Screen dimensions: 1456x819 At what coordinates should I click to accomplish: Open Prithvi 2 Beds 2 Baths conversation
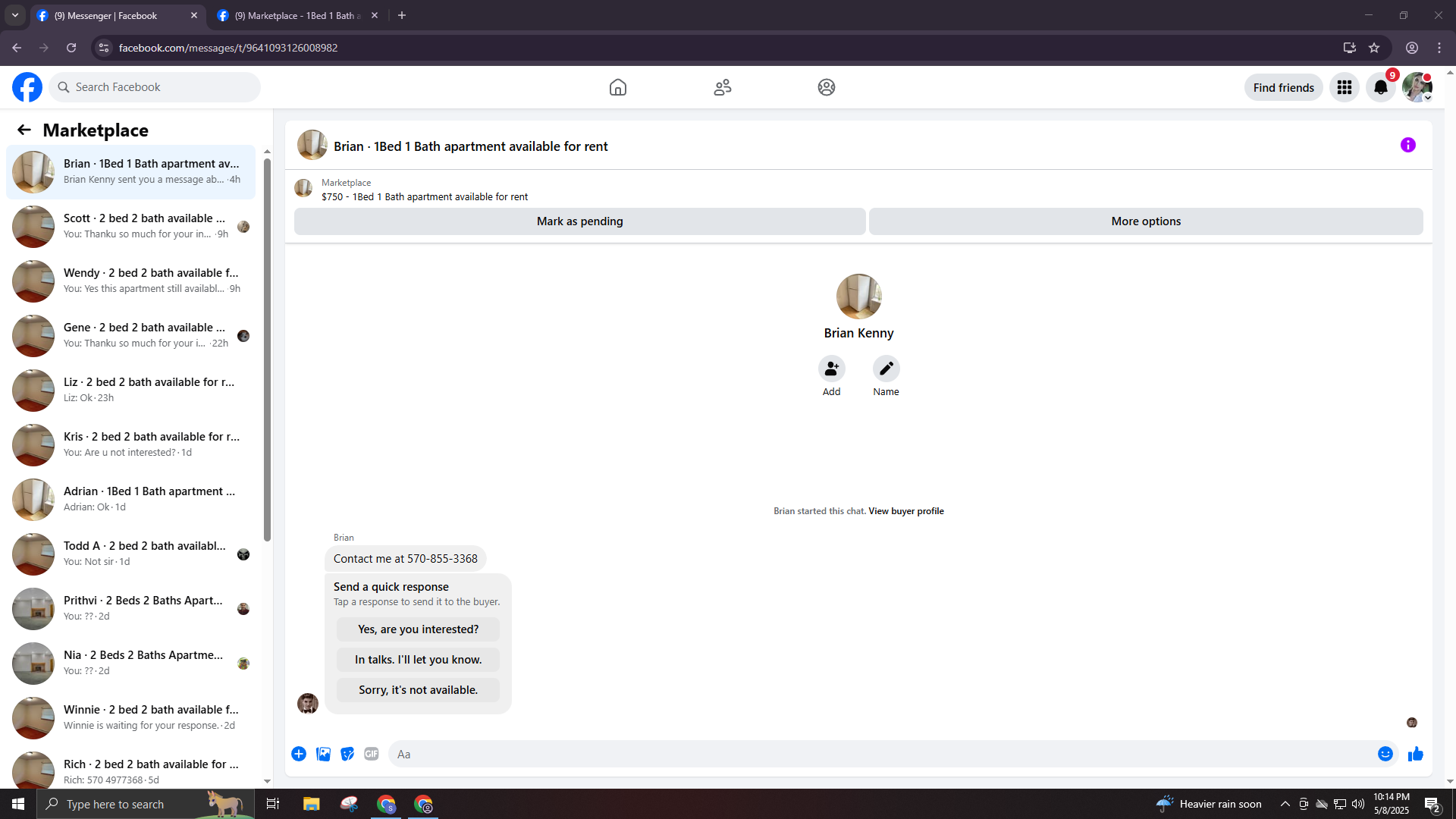tap(130, 609)
